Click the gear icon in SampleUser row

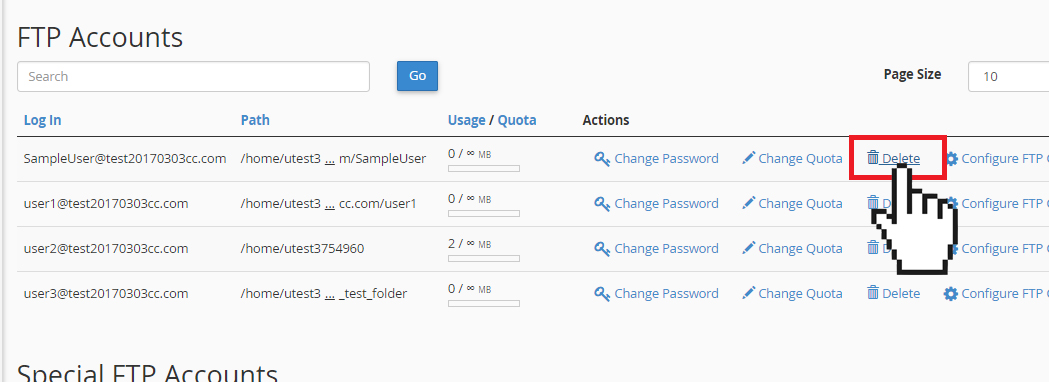click(x=951, y=159)
